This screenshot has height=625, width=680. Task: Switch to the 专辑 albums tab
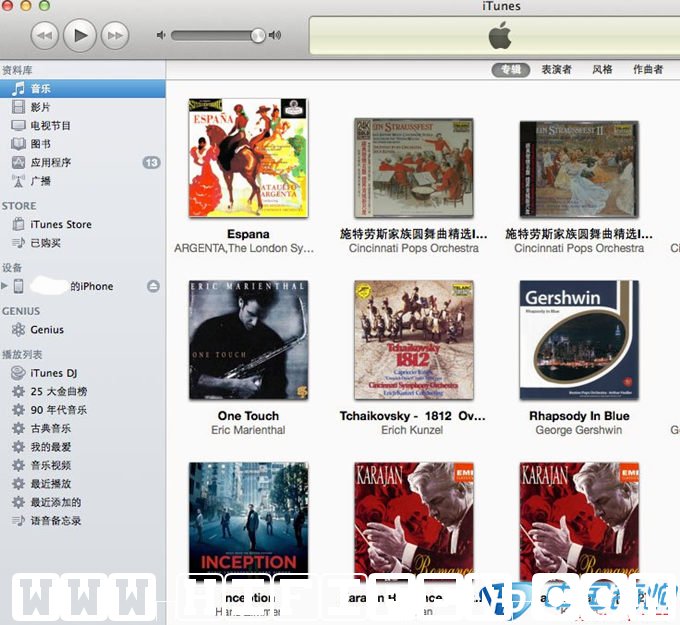[x=511, y=69]
